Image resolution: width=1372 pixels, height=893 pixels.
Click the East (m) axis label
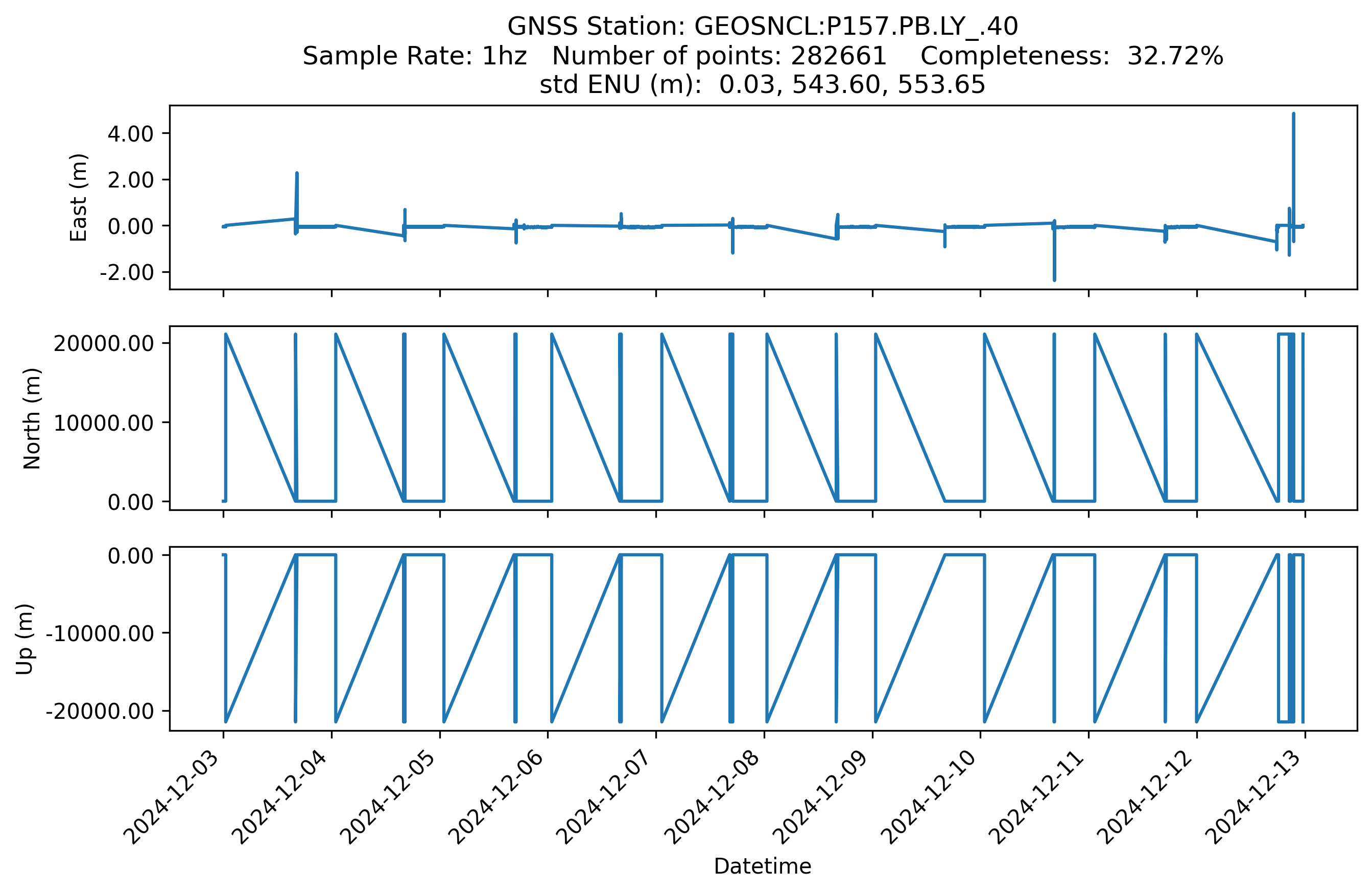pos(78,197)
